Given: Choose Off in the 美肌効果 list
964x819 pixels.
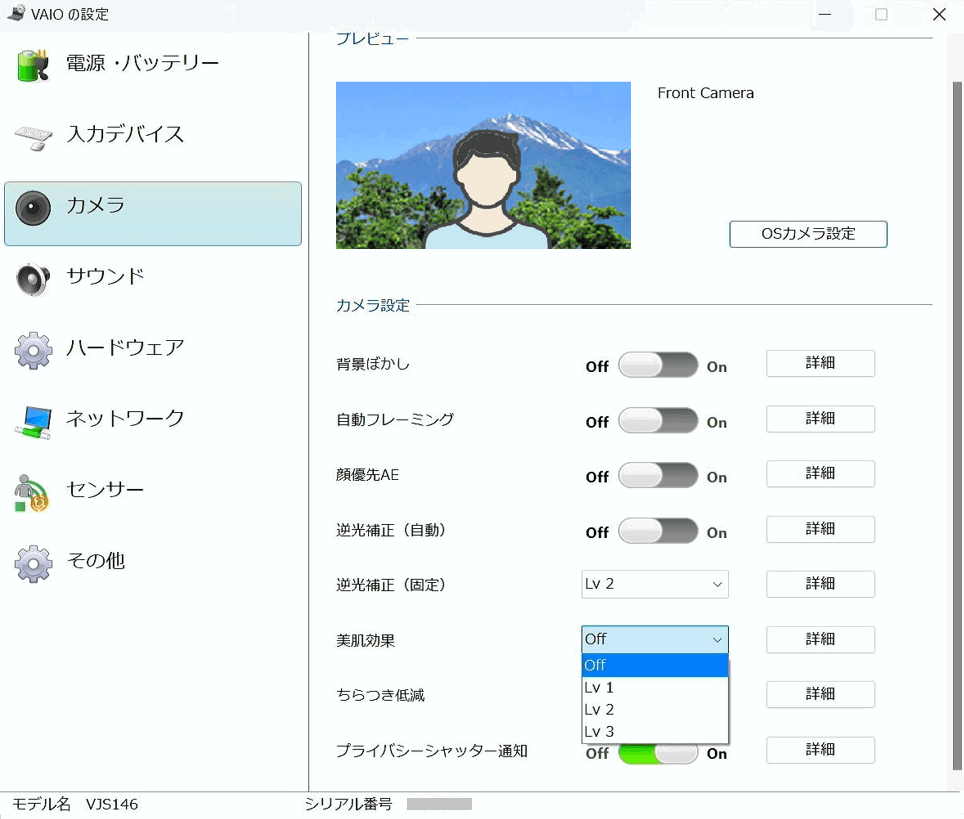Looking at the screenshot, I should pos(655,665).
